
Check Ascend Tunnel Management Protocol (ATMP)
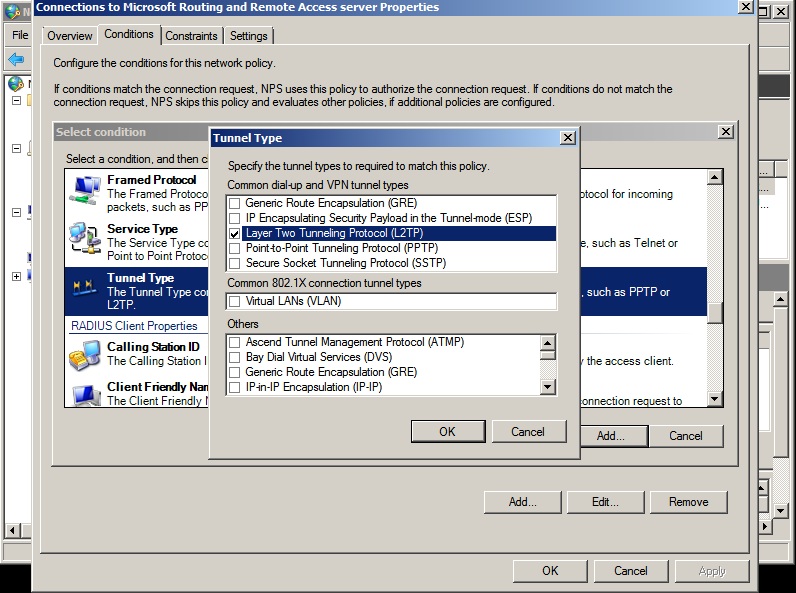click(235, 342)
